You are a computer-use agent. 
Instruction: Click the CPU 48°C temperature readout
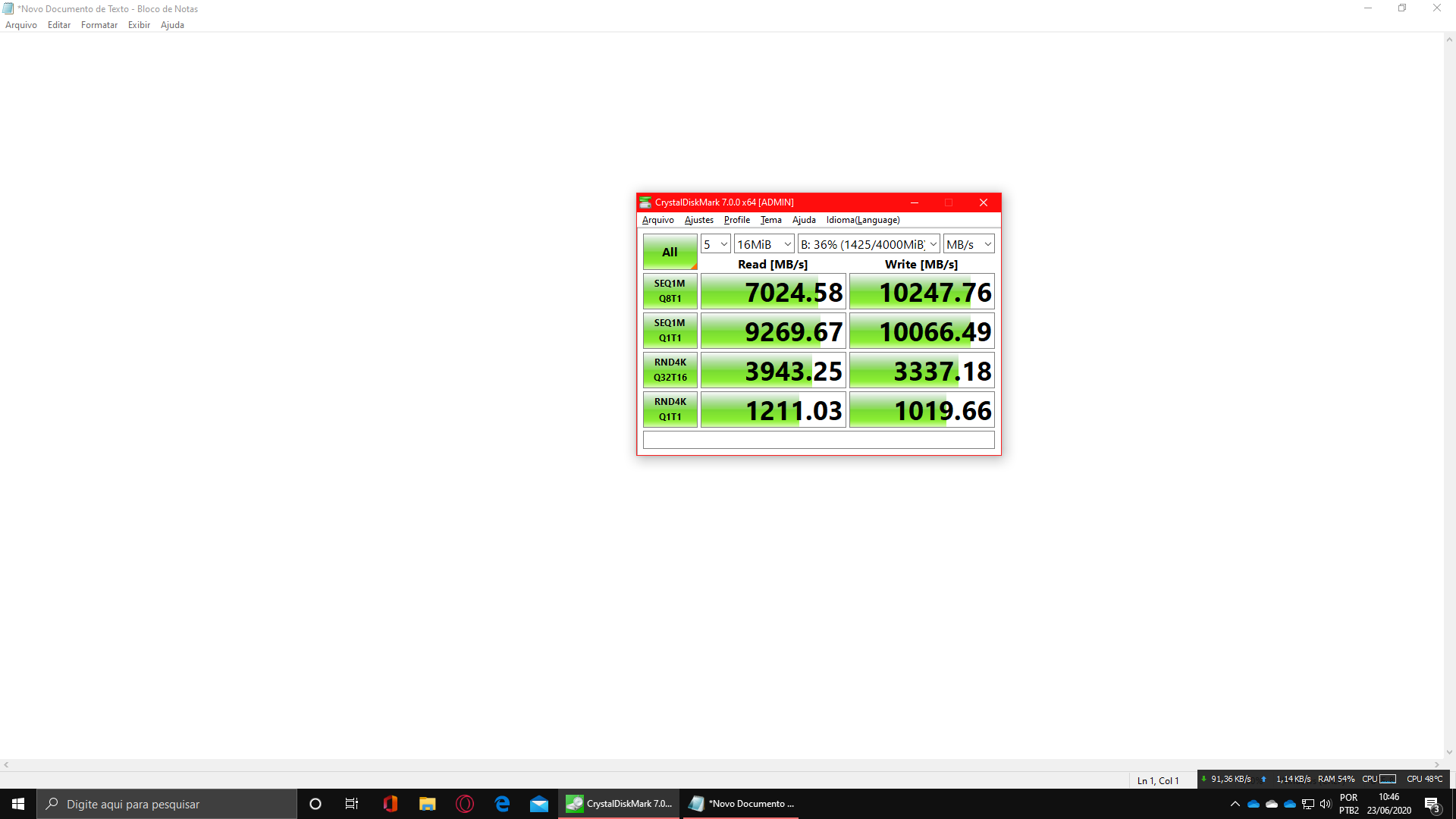1425,779
